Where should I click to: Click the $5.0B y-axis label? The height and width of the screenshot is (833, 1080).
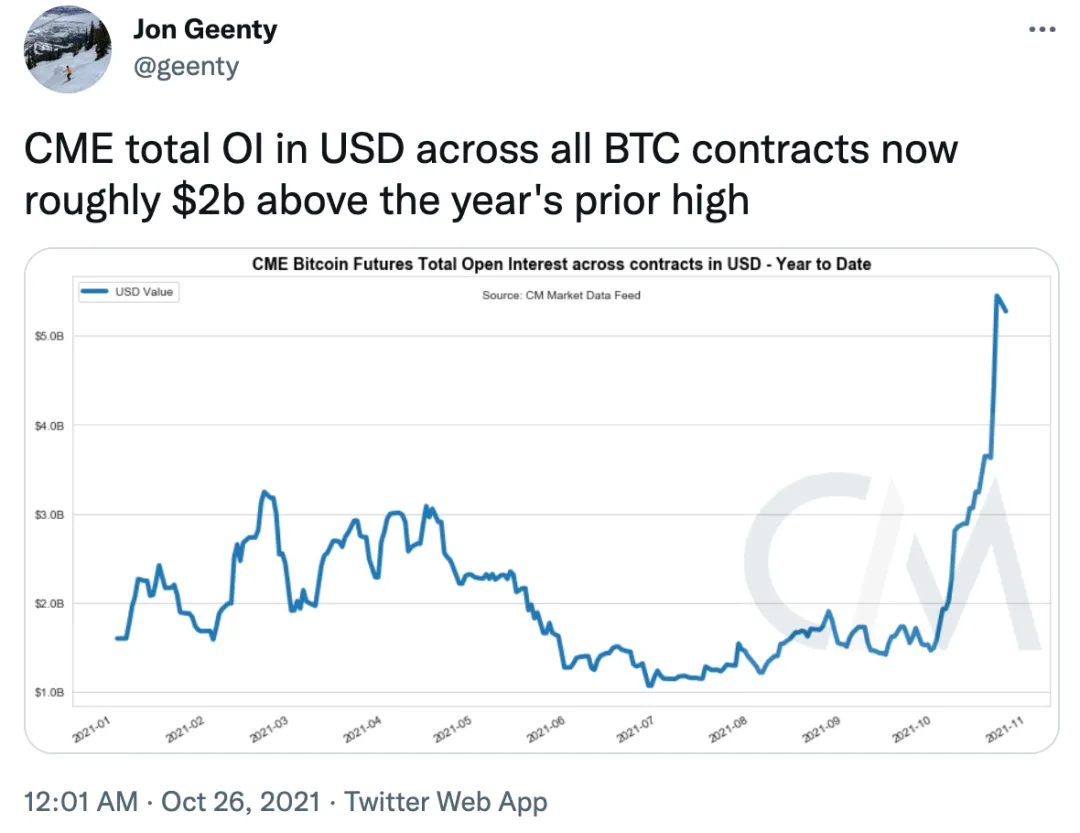[x=49, y=336]
